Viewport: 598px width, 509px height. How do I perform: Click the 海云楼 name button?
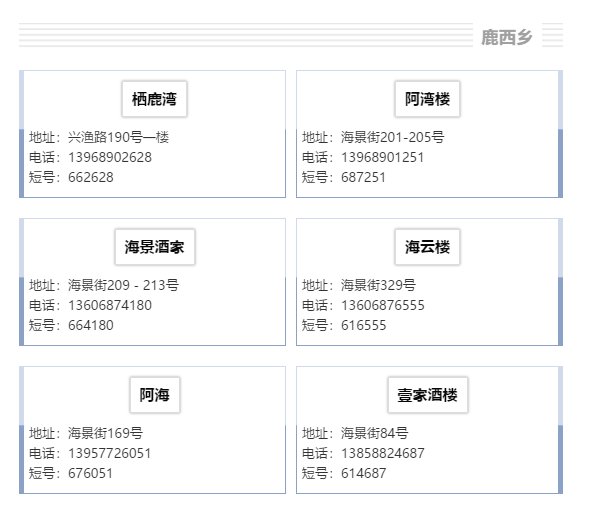point(428,247)
